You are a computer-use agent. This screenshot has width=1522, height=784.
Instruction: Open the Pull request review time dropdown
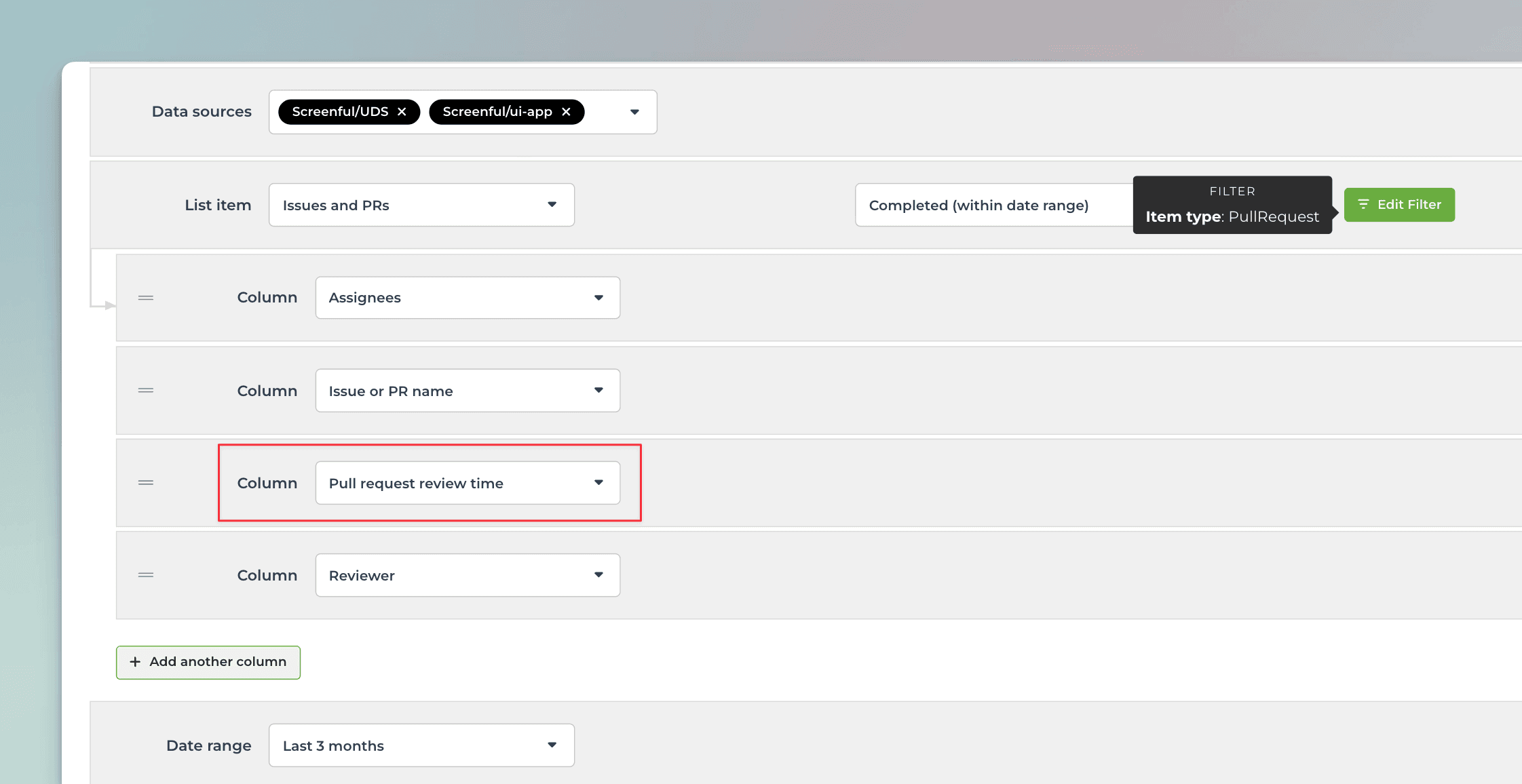point(468,483)
